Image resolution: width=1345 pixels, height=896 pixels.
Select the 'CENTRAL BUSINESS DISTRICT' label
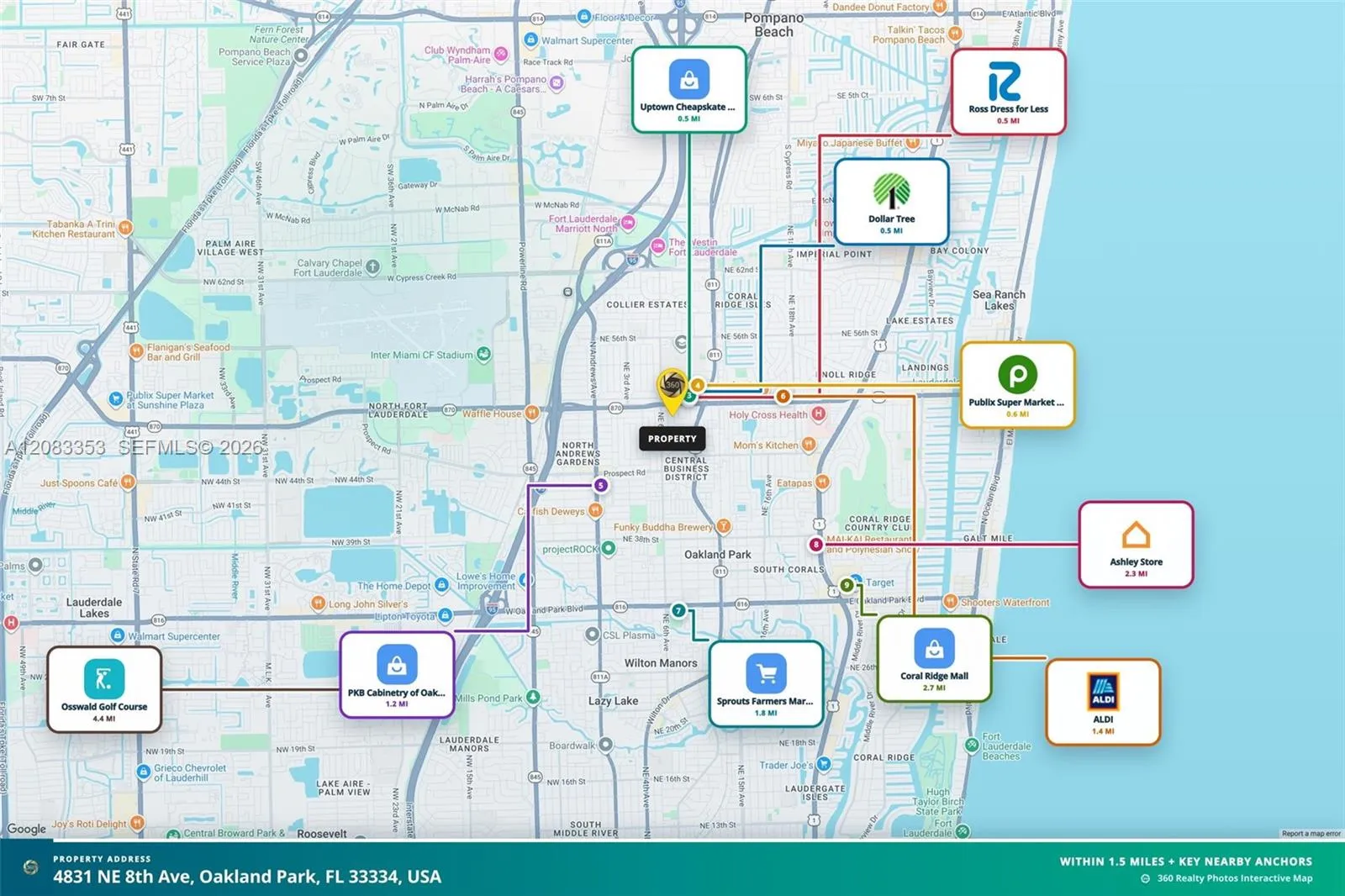click(686, 469)
